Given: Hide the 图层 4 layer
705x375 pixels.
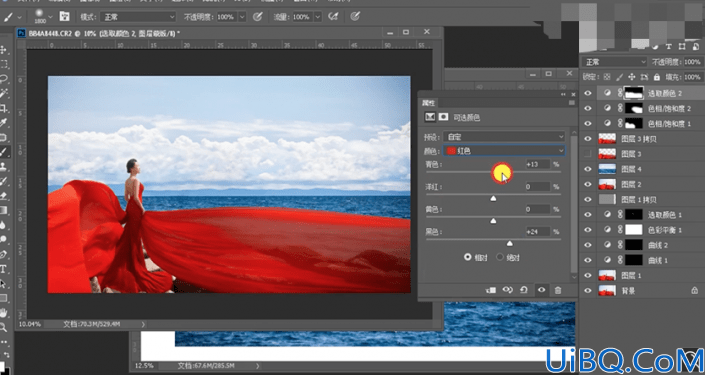Looking at the screenshot, I should click(588, 169).
